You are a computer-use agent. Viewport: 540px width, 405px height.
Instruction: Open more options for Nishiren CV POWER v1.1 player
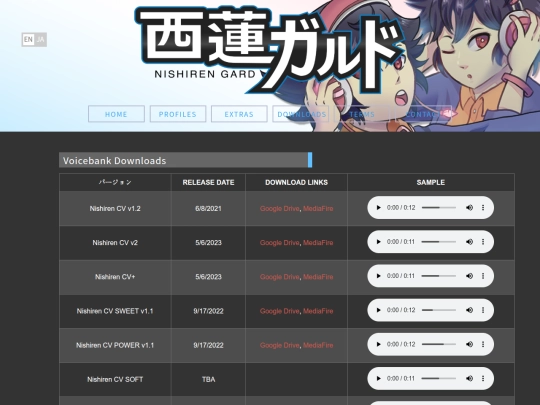(483, 344)
